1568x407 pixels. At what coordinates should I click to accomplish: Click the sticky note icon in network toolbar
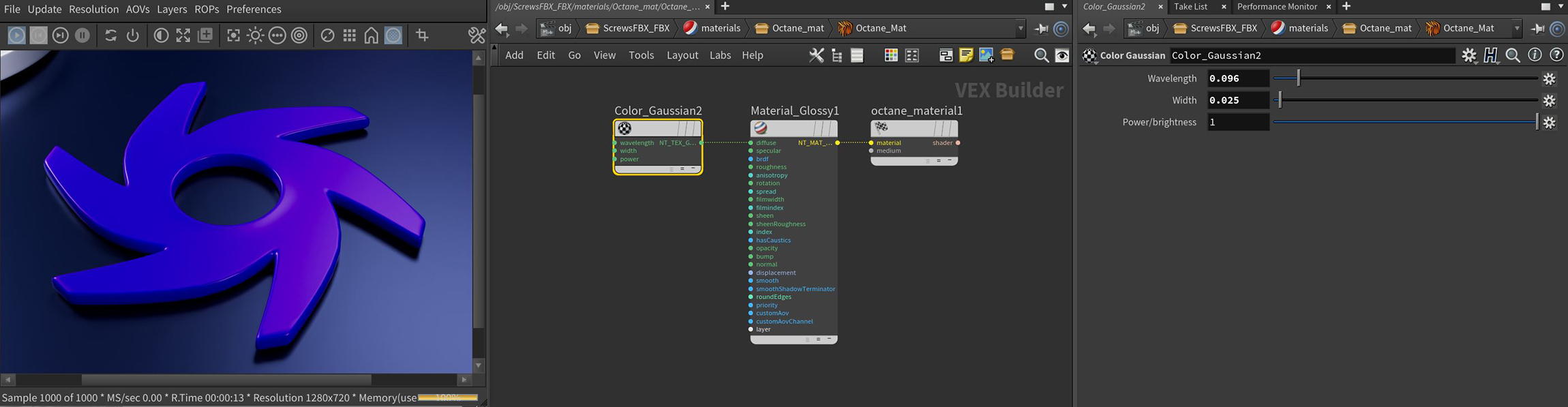[965, 55]
